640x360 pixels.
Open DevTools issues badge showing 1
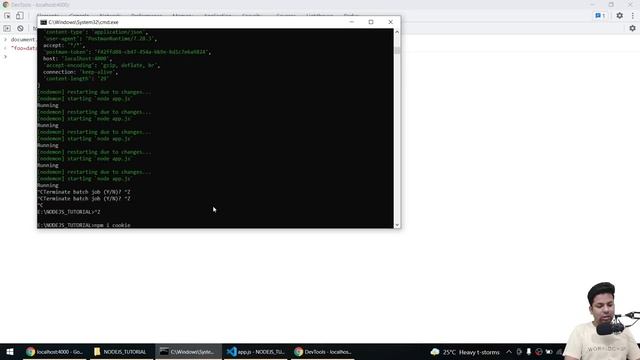point(600,16)
